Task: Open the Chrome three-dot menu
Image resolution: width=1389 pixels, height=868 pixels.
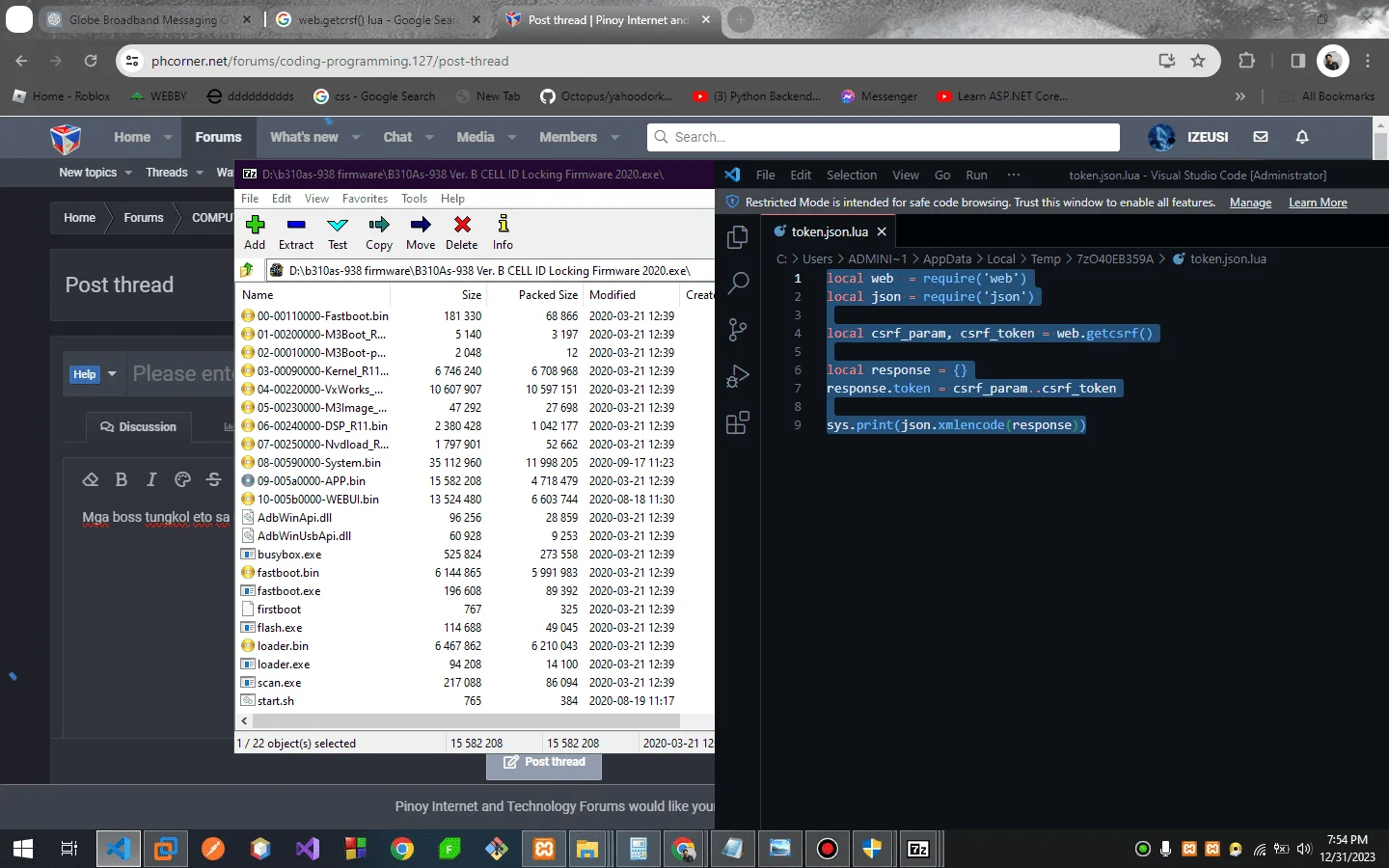Action: point(1368,61)
